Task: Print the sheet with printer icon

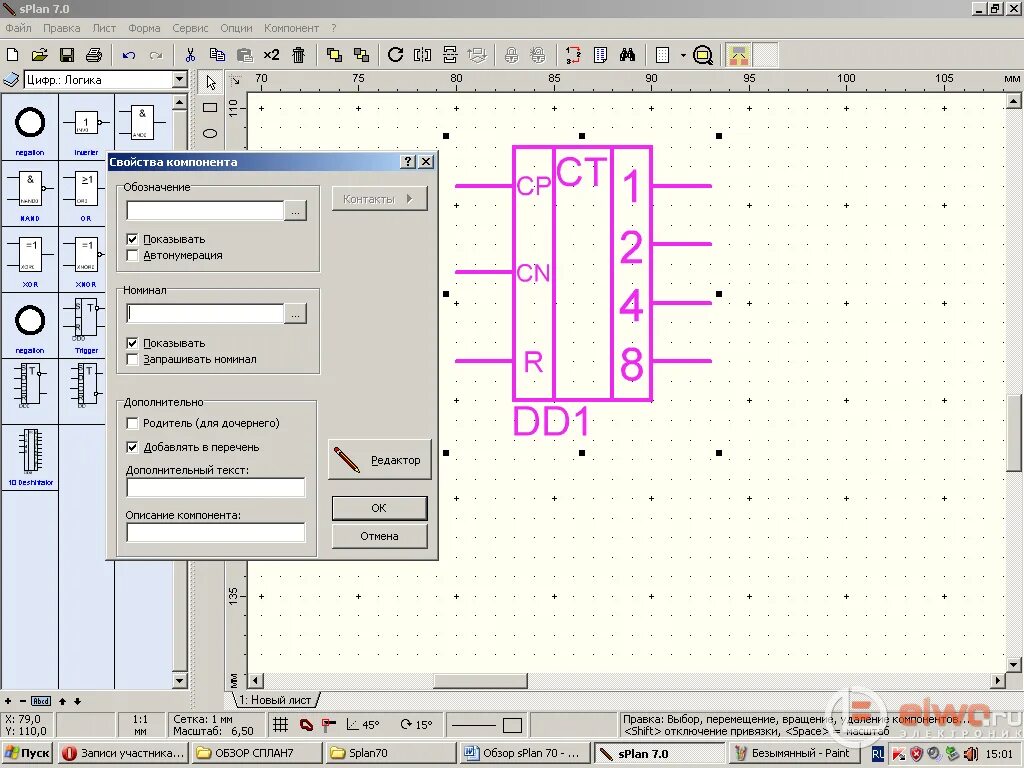Action: coord(94,55)
